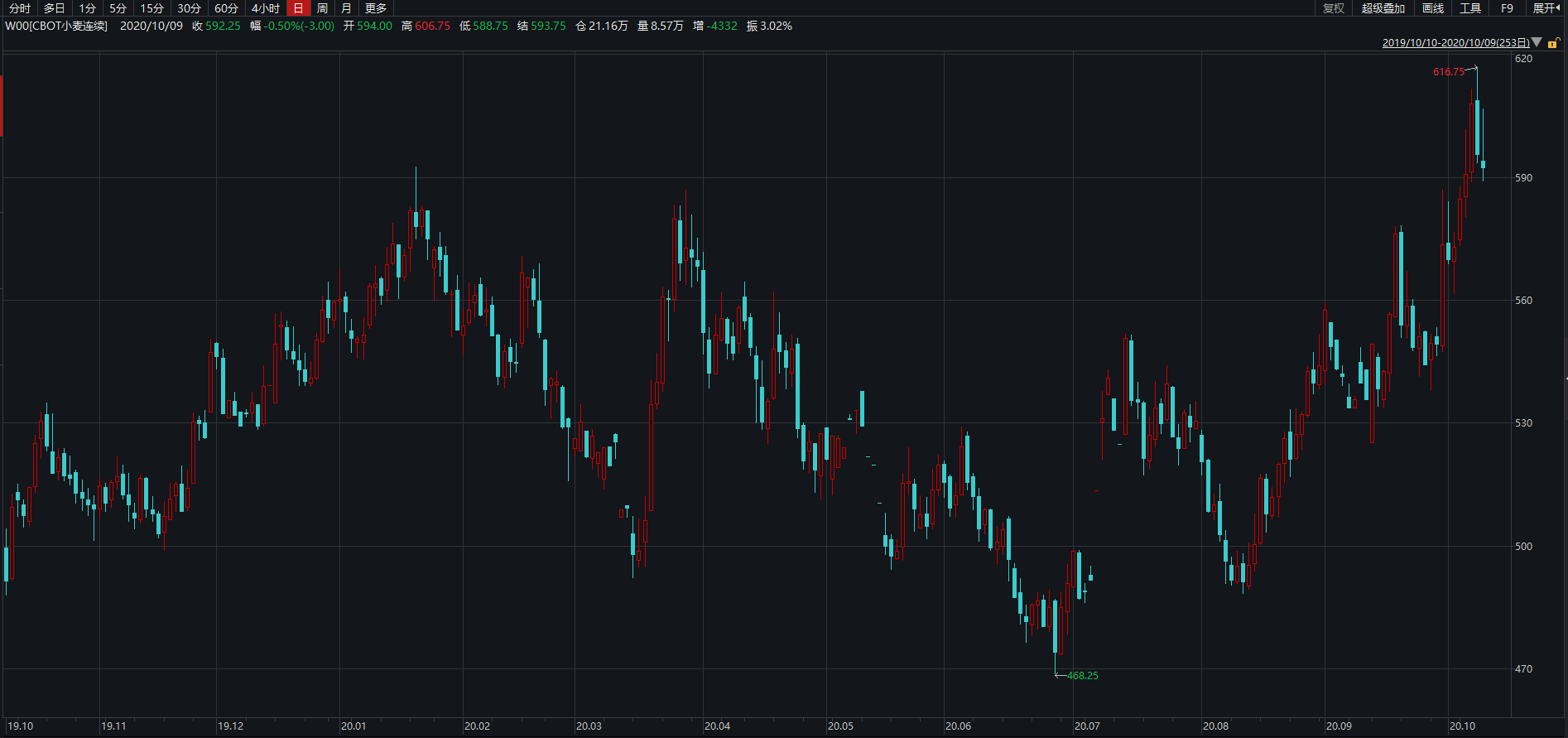The width and height of the screenshot is (1568, 738).
Task: Switch chart to 1分 period
Action: click(x=88, y=8)
